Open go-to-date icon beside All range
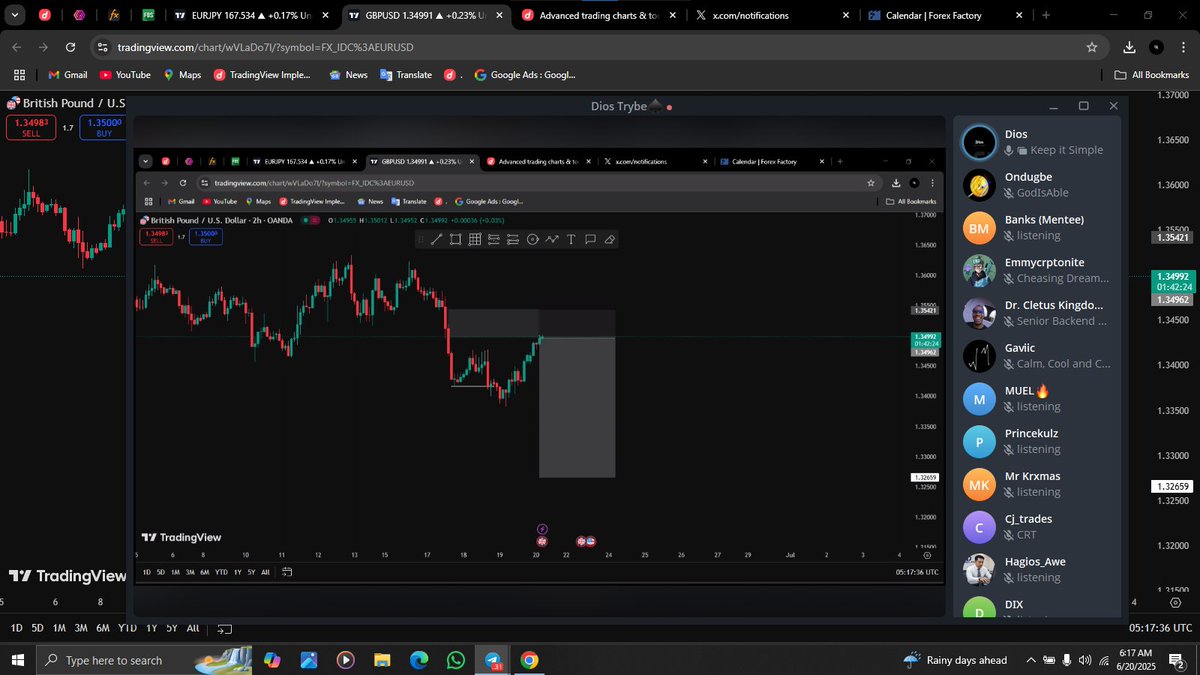 (225, 629)
